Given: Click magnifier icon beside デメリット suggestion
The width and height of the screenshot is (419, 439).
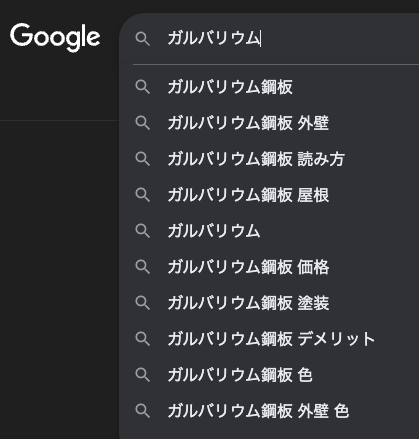Looking at the screenshot, I should 143,339.
